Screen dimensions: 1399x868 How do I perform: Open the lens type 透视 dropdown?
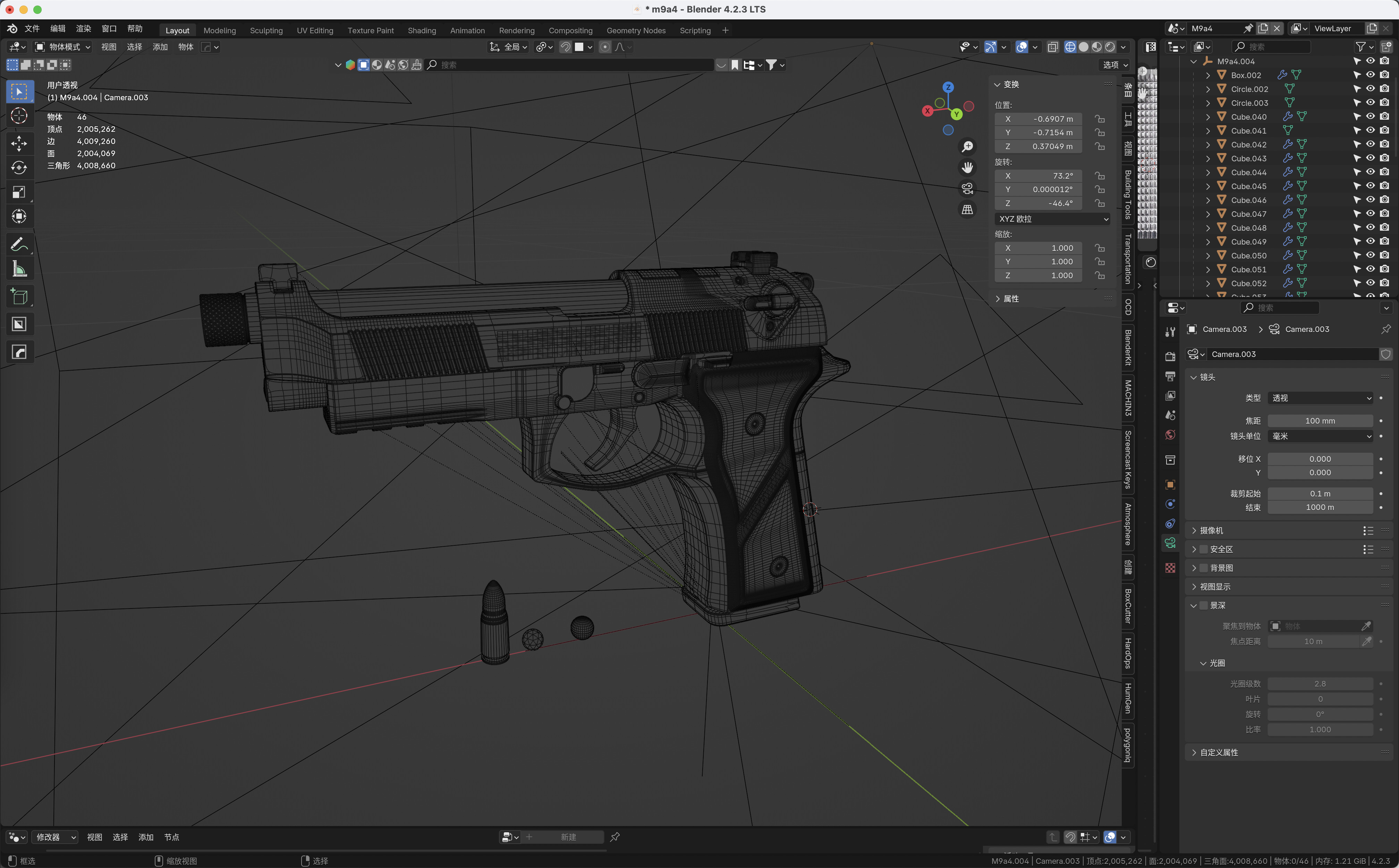[1320, 398]
